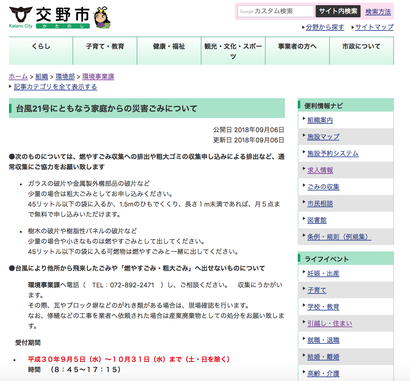The height and width of the screenshot is (381, 410).
Task: Open the 事業者の方へ navigation tab
Action: pyautogui.click(x=297, y=51)
